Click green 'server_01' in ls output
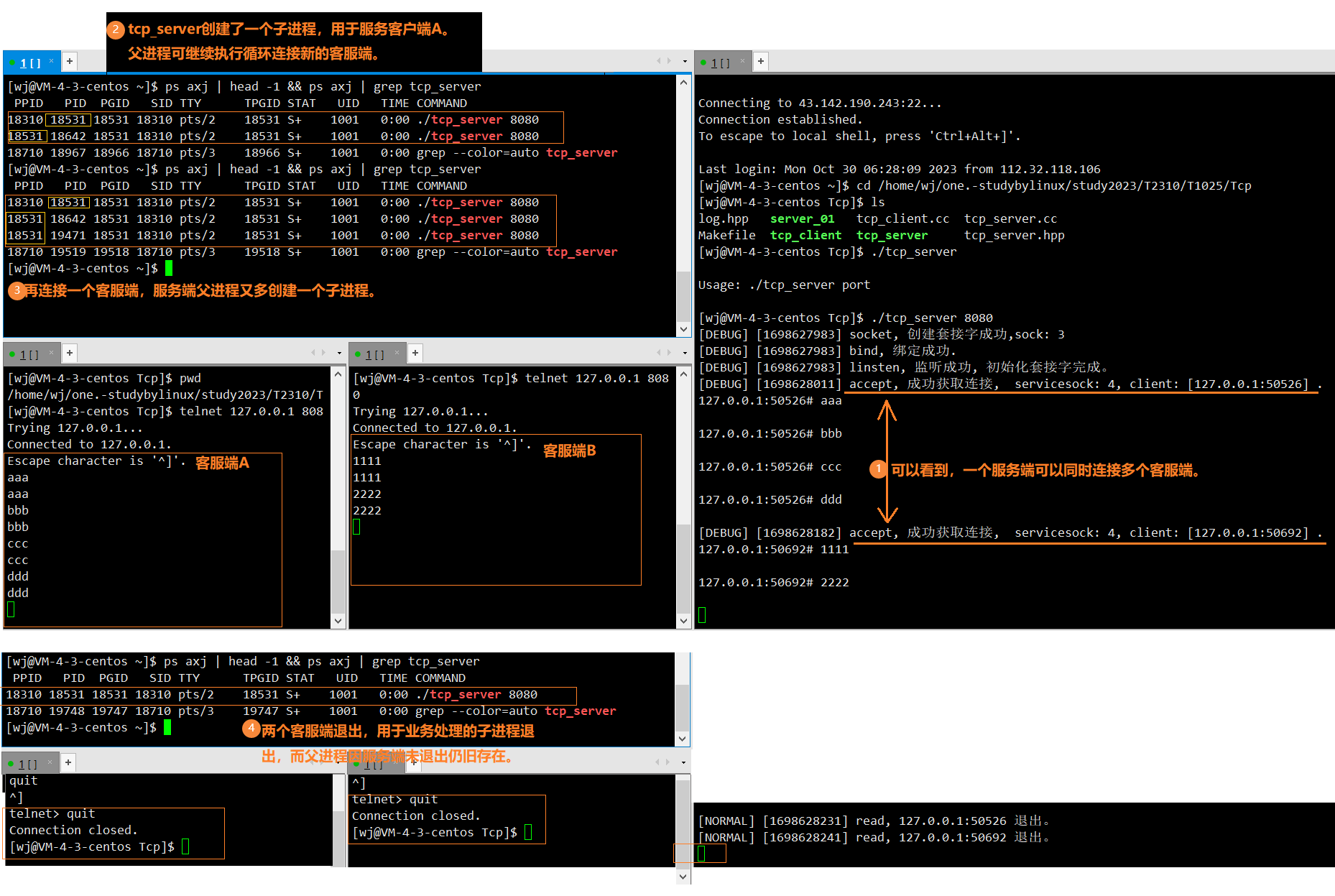This screenshot has width=1335, height=896. [x=803, y=218]
